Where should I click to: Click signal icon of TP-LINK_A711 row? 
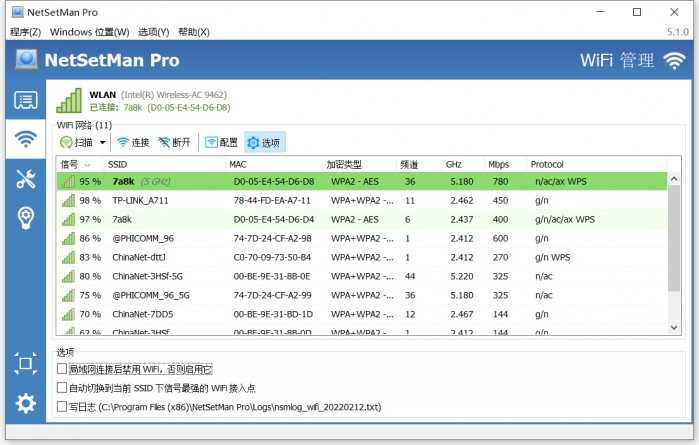coord(68,201)
